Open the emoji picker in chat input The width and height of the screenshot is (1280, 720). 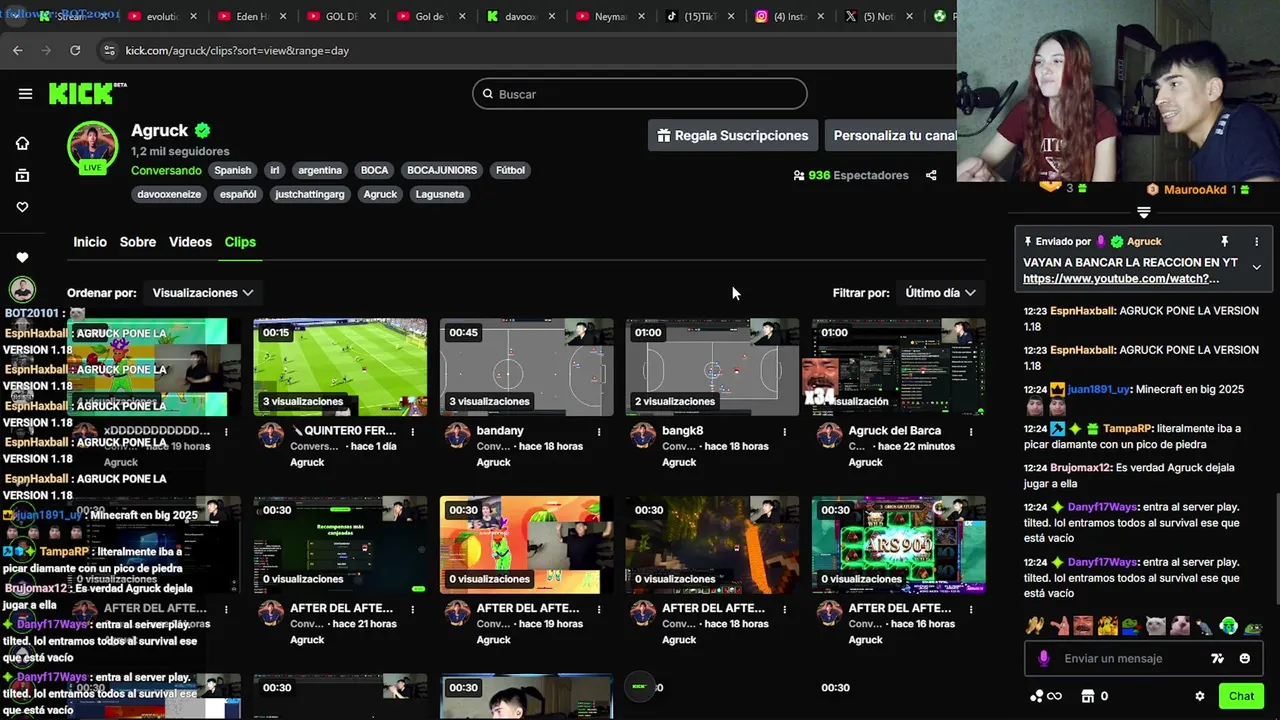[1245, 658]
